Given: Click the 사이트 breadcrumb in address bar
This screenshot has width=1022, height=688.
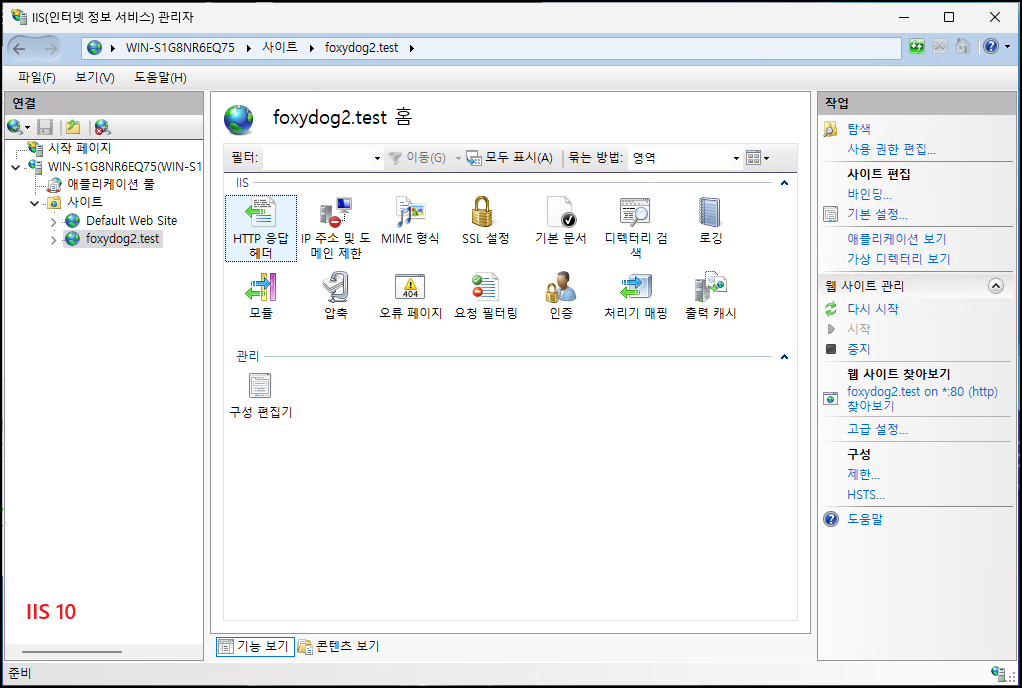Looking at the screenshot, I should 280,48.
